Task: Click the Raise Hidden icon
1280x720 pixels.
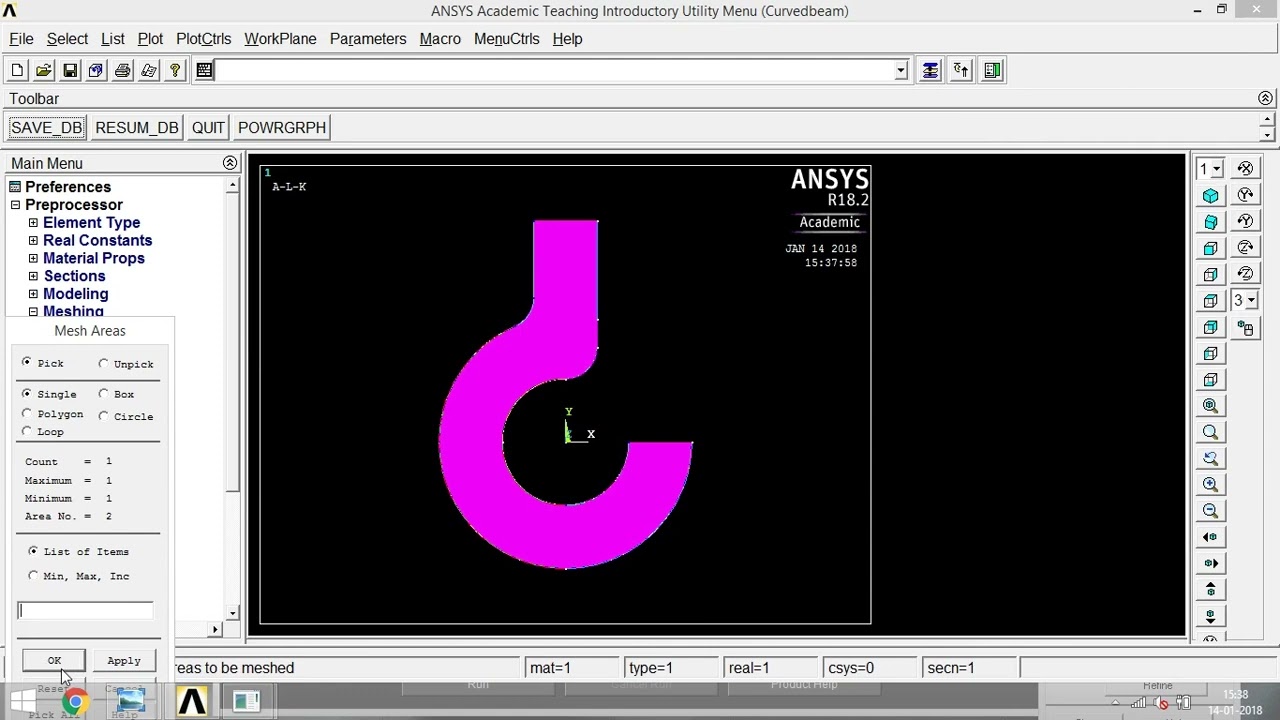Action: pyautogui.click(x=930, y=70)
